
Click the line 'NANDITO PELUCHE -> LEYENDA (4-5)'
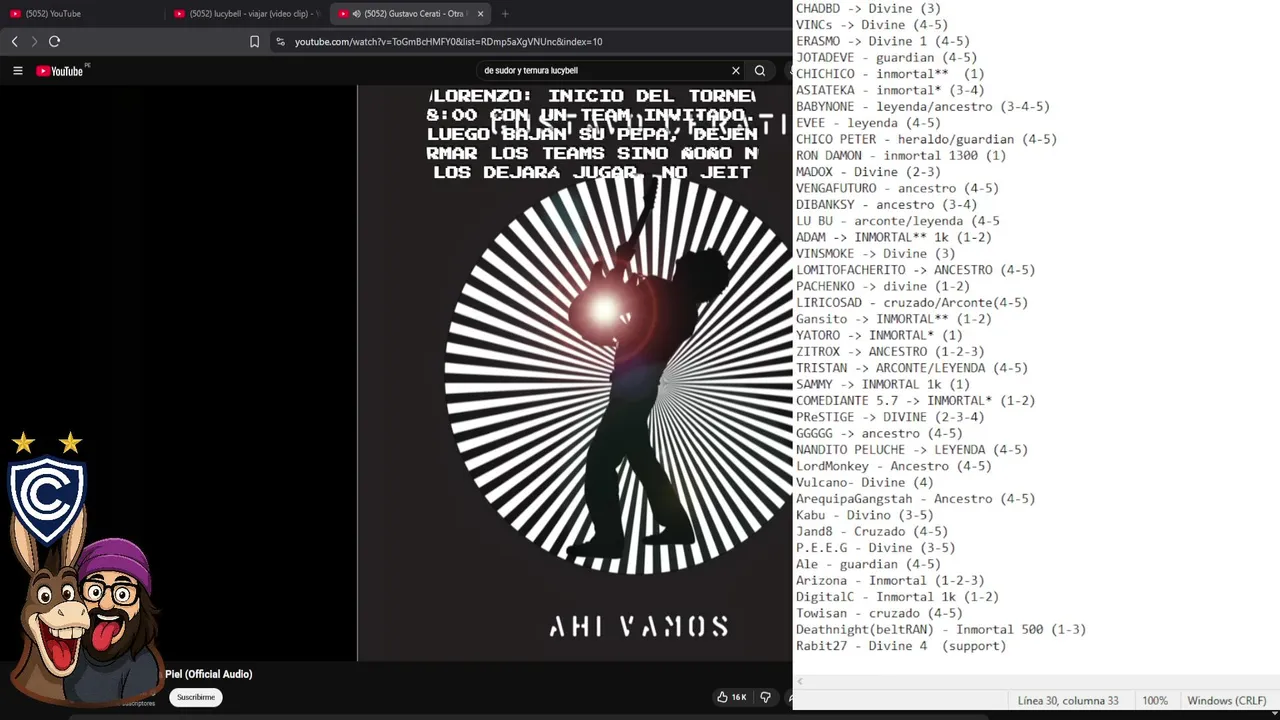pos(912,449)
